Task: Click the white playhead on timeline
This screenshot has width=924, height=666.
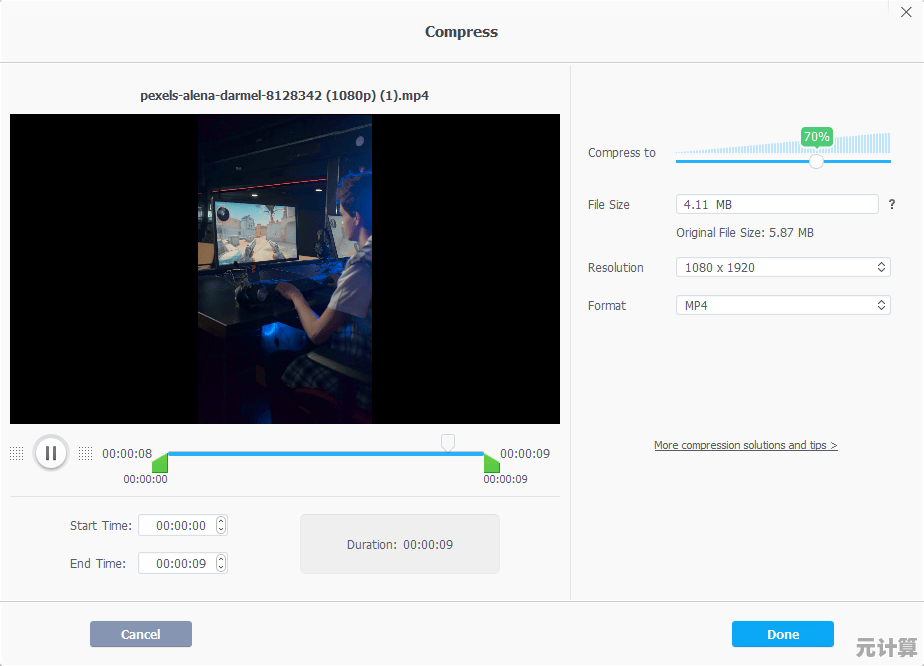Action: (x=448, y=442)
